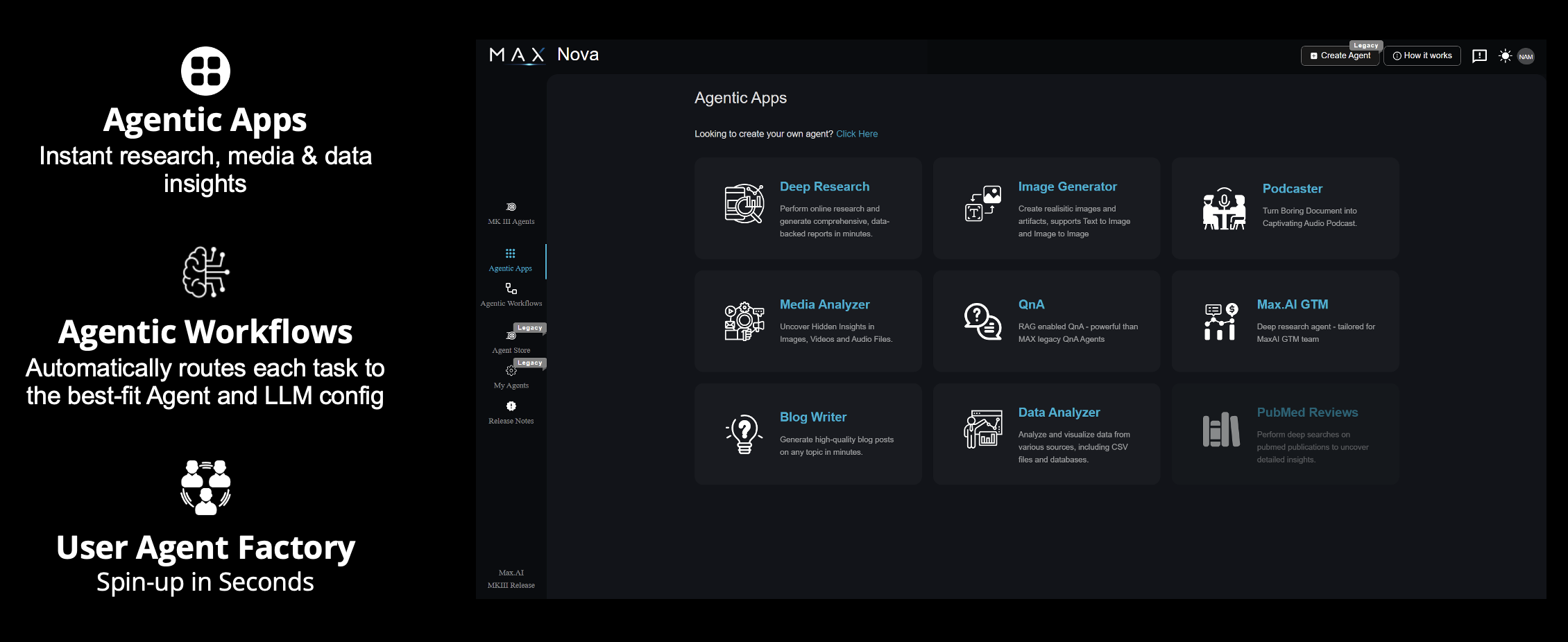Open the NAM user avatar menu
The image size is (1568, 642).
[1526, 57]
